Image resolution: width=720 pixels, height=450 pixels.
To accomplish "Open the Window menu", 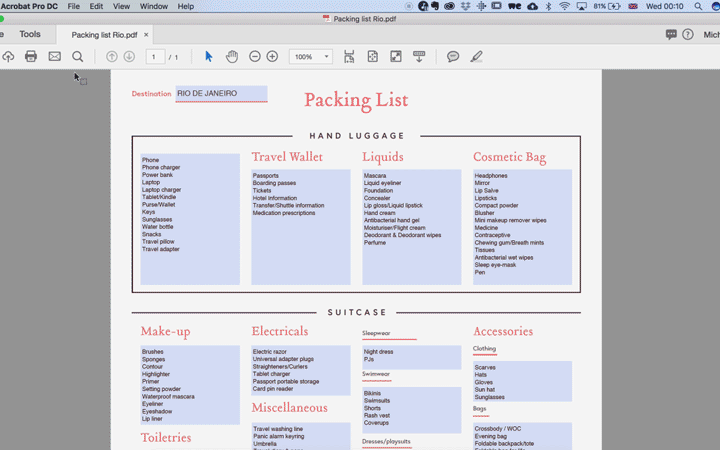I will [154, 6].
